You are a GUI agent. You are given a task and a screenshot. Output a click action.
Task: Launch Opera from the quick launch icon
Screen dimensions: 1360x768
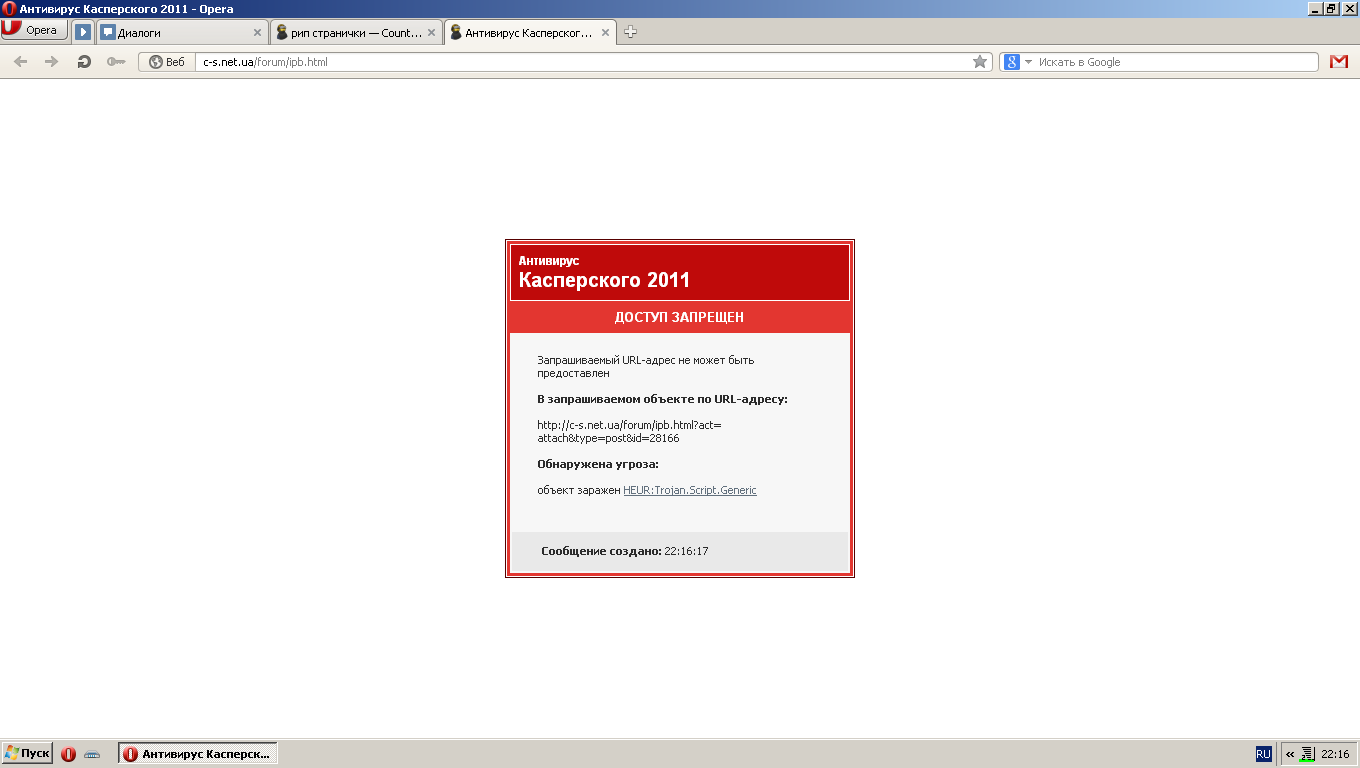coord(68,754)
